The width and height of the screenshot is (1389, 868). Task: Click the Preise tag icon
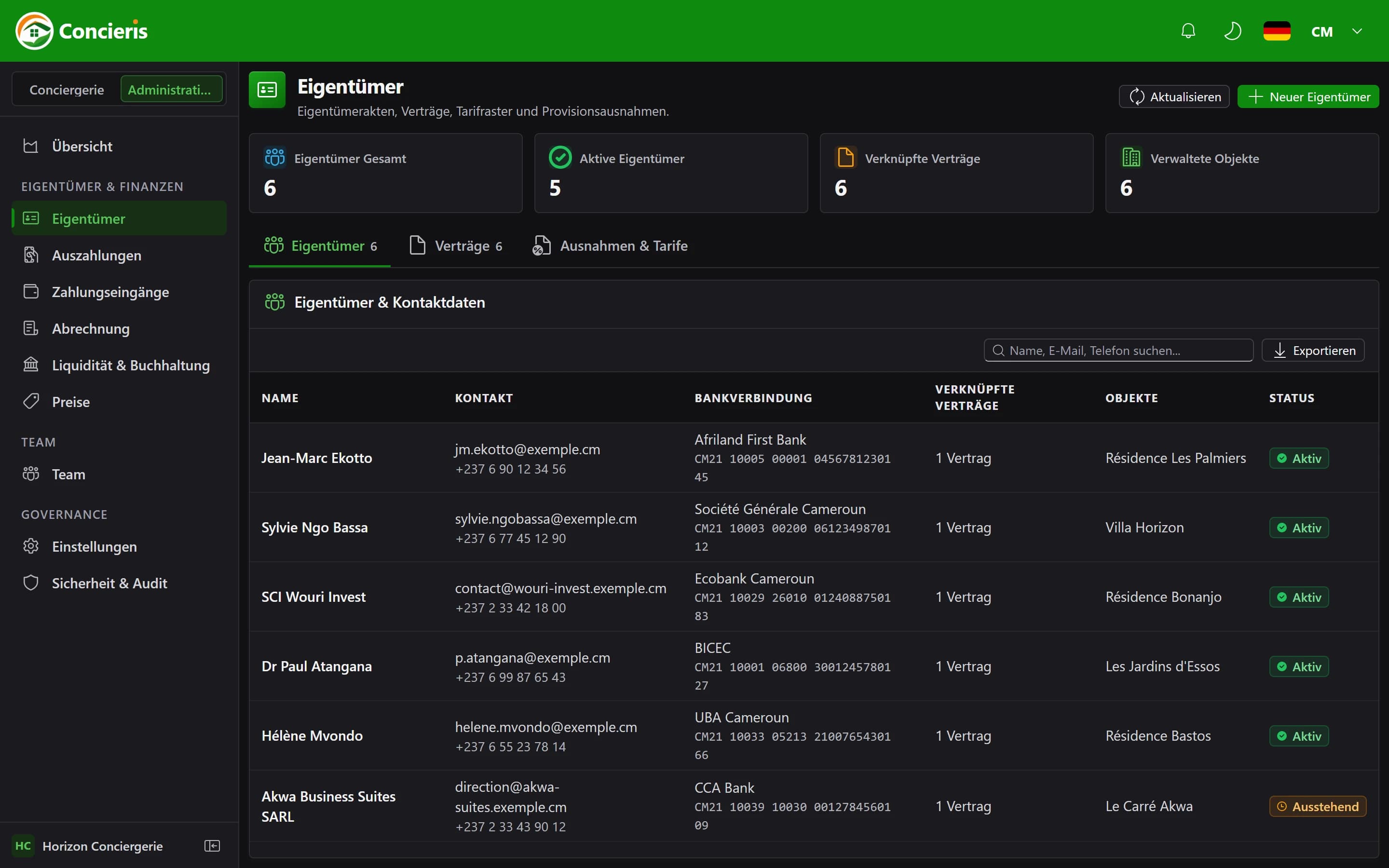pyautogui.click(x=31, y=401)
